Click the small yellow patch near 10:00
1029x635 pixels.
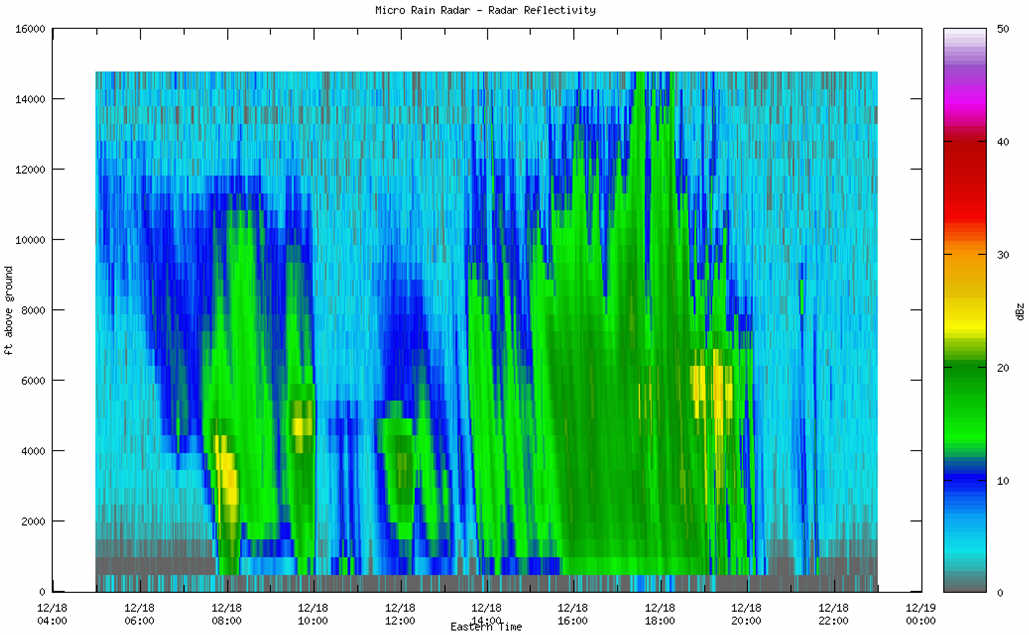pos(301,424)
